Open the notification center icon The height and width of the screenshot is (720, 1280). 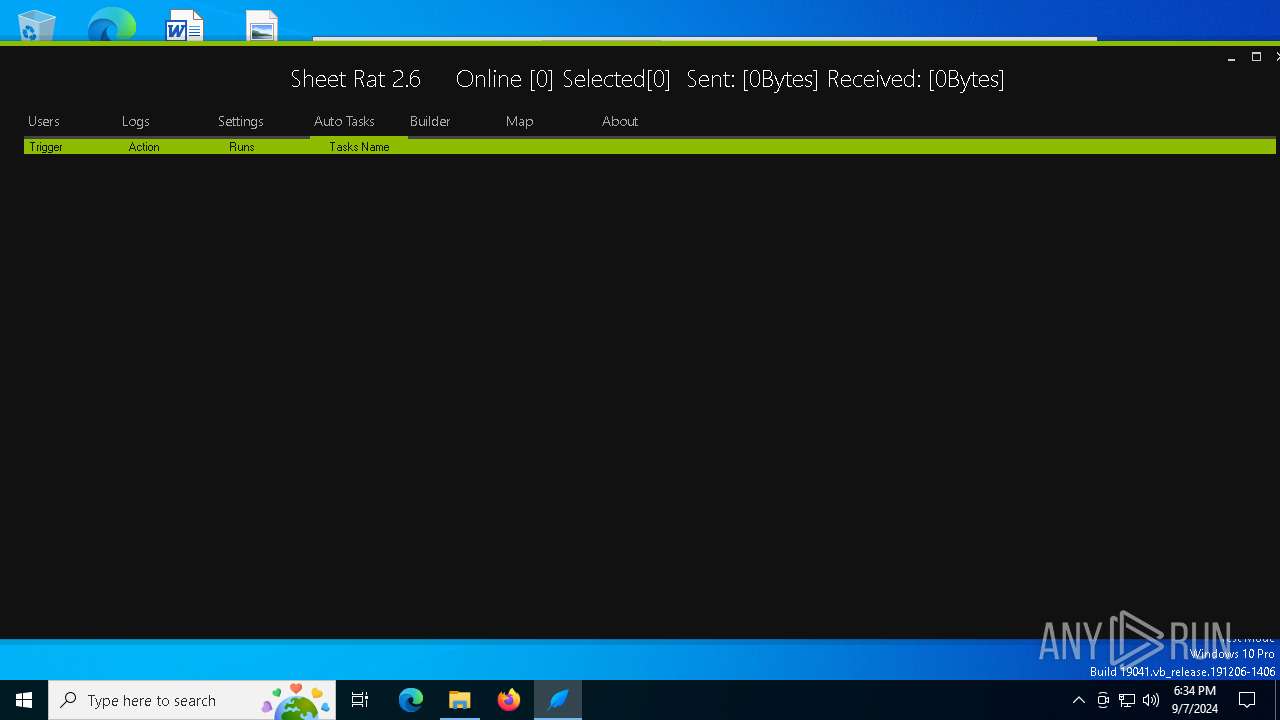[x=1247, y=700]
